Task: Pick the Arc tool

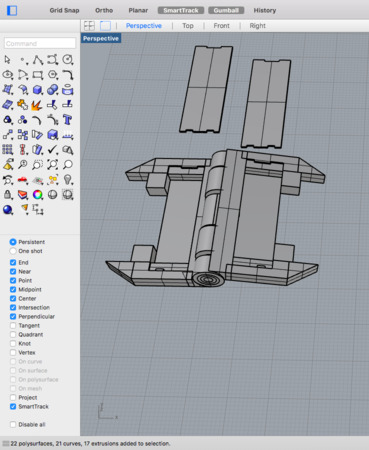Action: [x=23, y=75]
